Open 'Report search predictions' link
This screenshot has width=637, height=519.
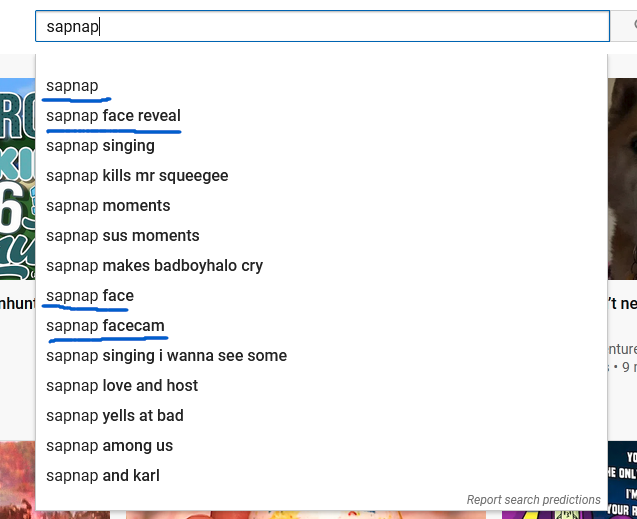click(x=533, y=500)
